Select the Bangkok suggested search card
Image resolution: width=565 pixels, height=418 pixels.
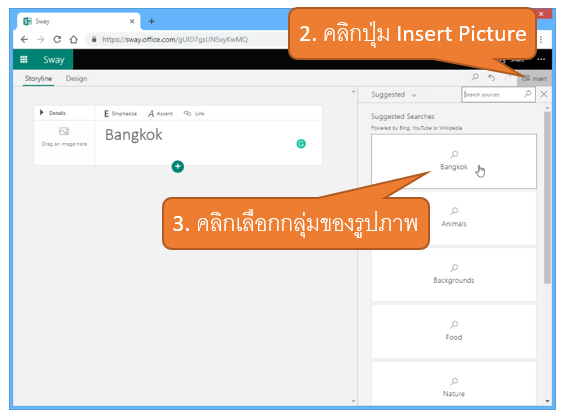454,161
